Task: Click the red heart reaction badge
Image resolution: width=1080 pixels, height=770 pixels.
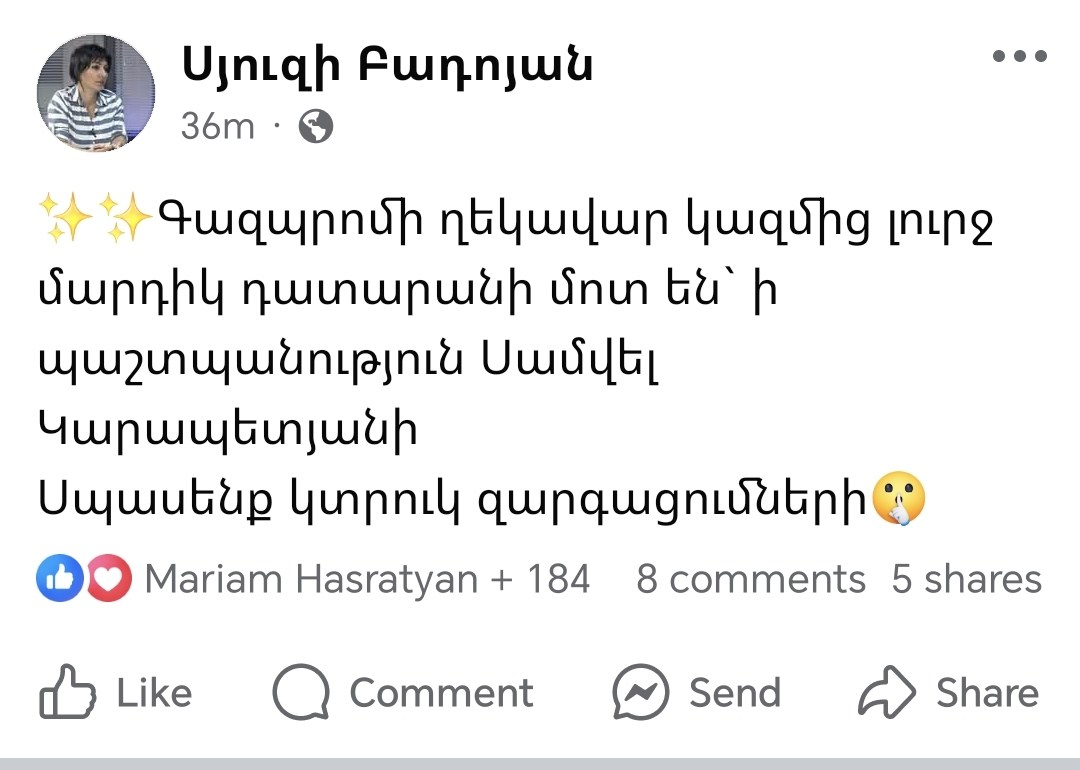Action: coord(108,579)
